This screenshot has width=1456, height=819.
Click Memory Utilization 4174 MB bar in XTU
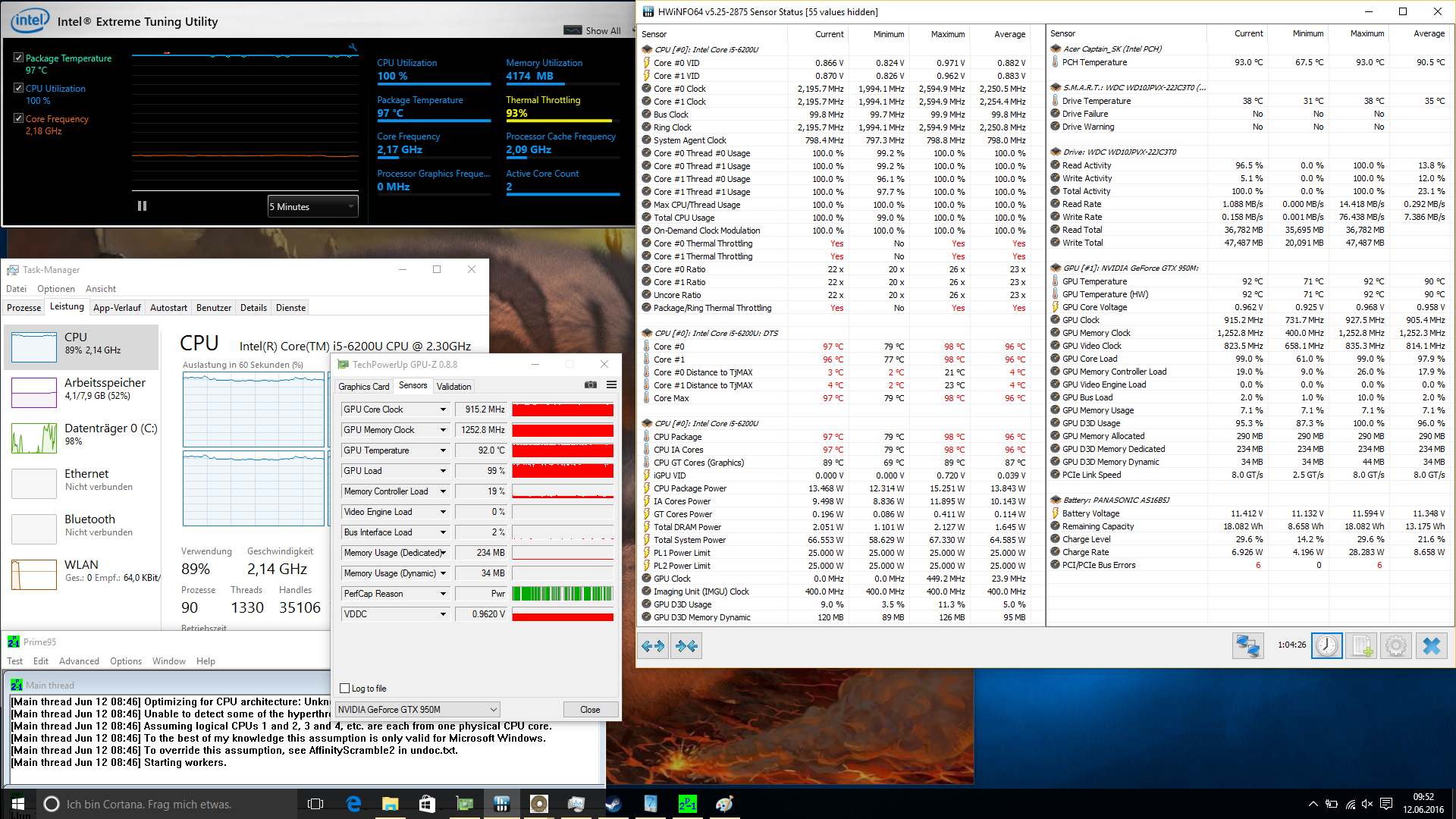(x=563, y=83)
